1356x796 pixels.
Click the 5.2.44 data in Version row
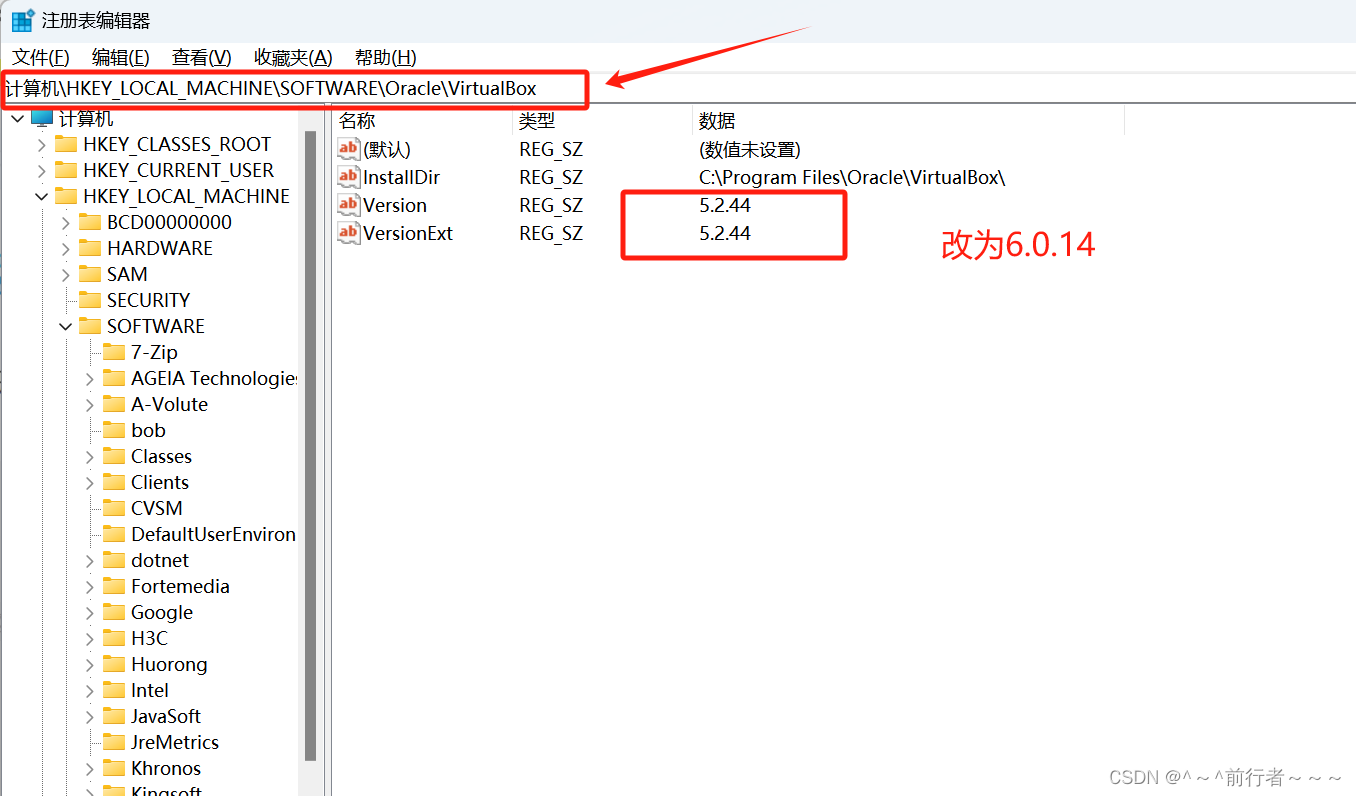[x=725, y=205]
